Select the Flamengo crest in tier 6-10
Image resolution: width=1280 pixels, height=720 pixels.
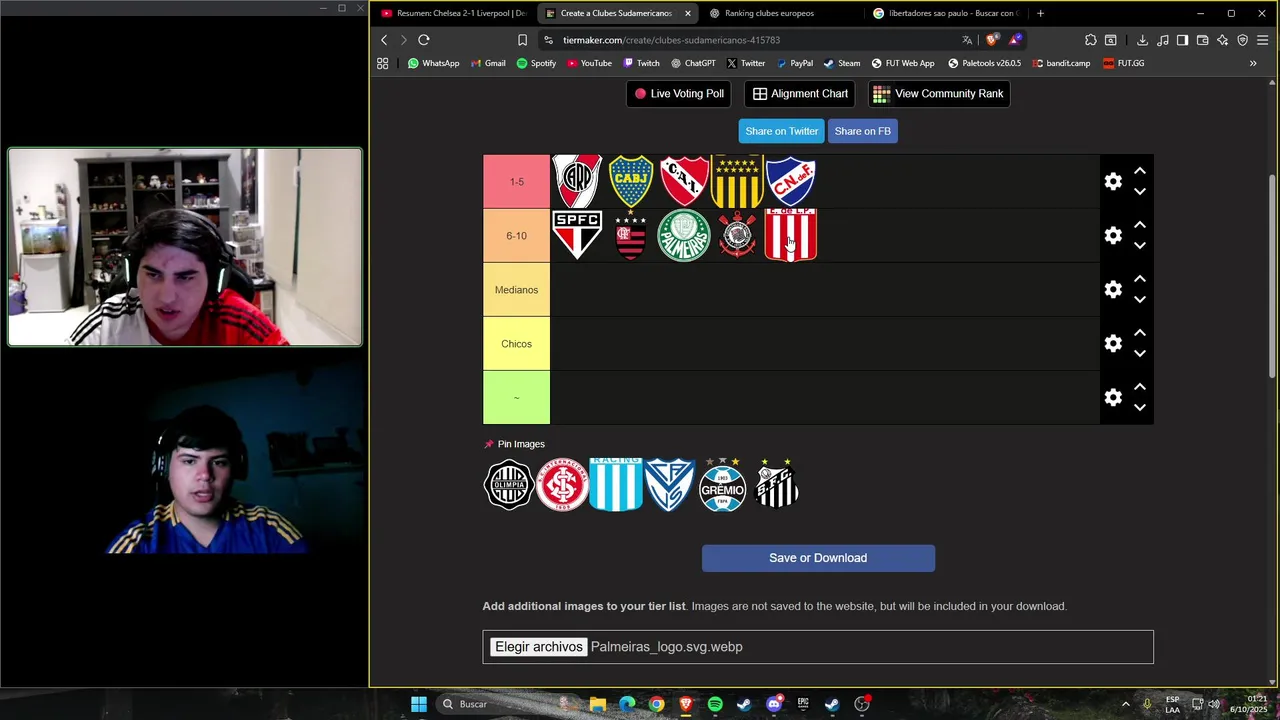pos(631,235)
